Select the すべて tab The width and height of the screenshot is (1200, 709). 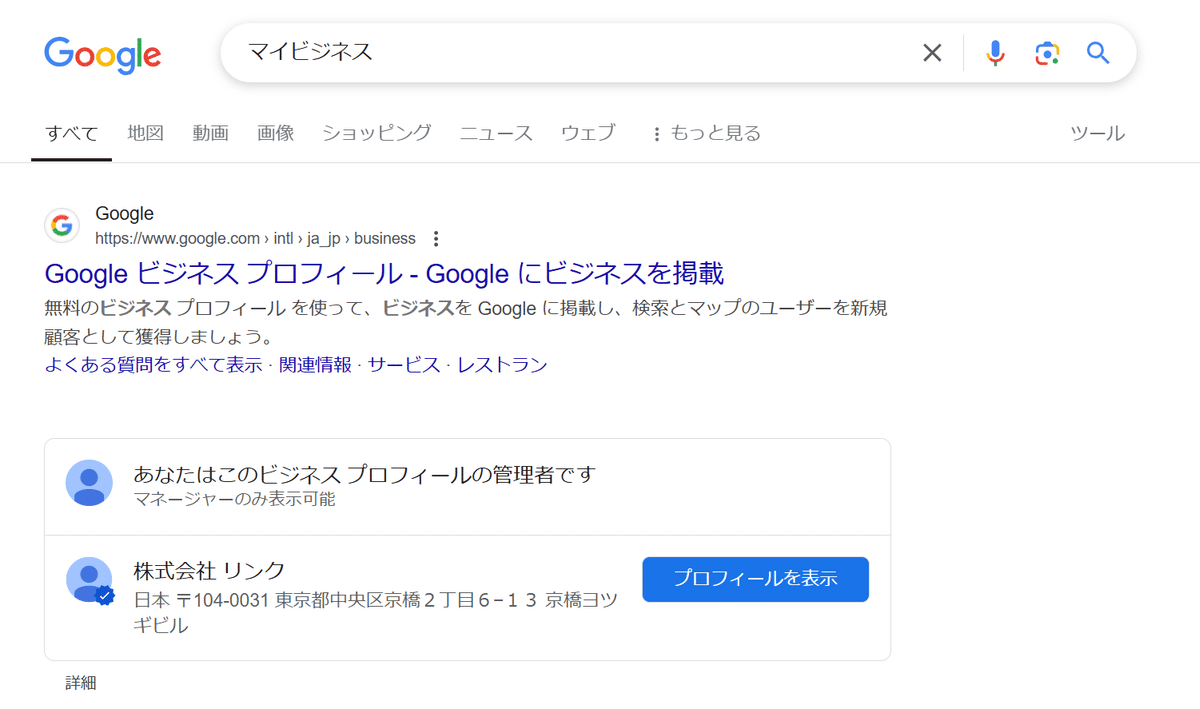point(72,133)
